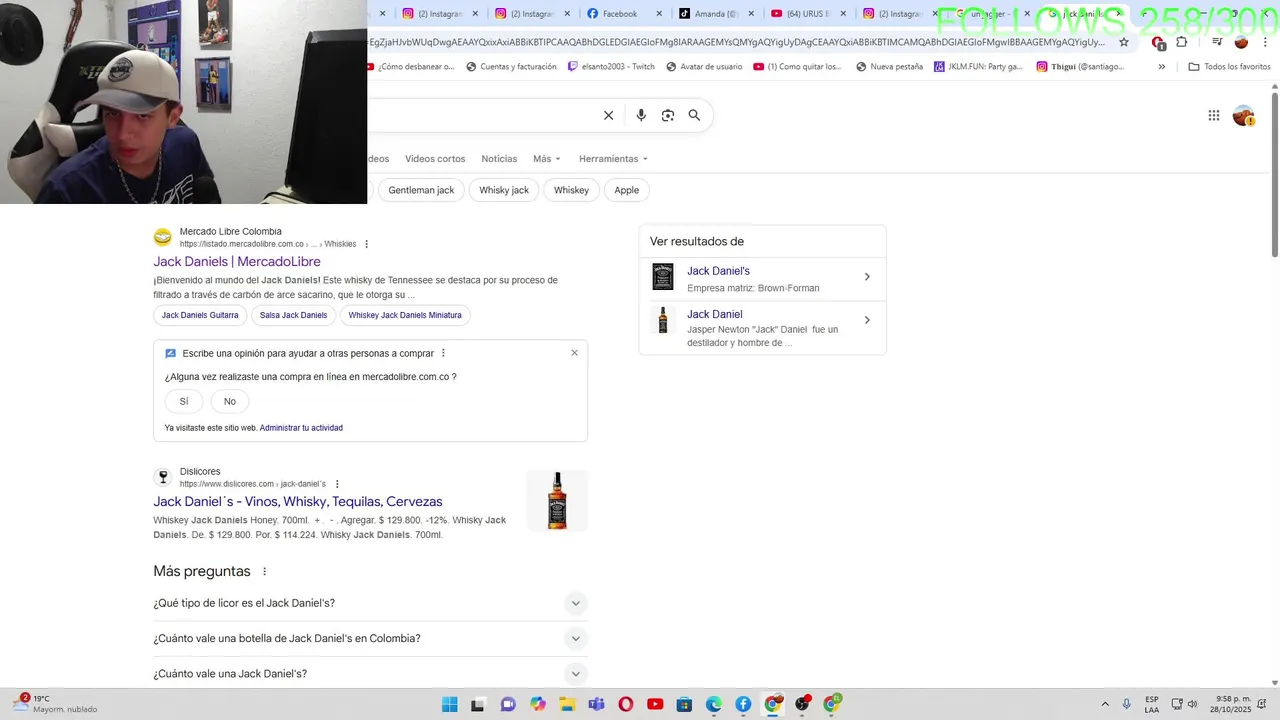Open Microsoft Store from taskbar

pos(684,704)
